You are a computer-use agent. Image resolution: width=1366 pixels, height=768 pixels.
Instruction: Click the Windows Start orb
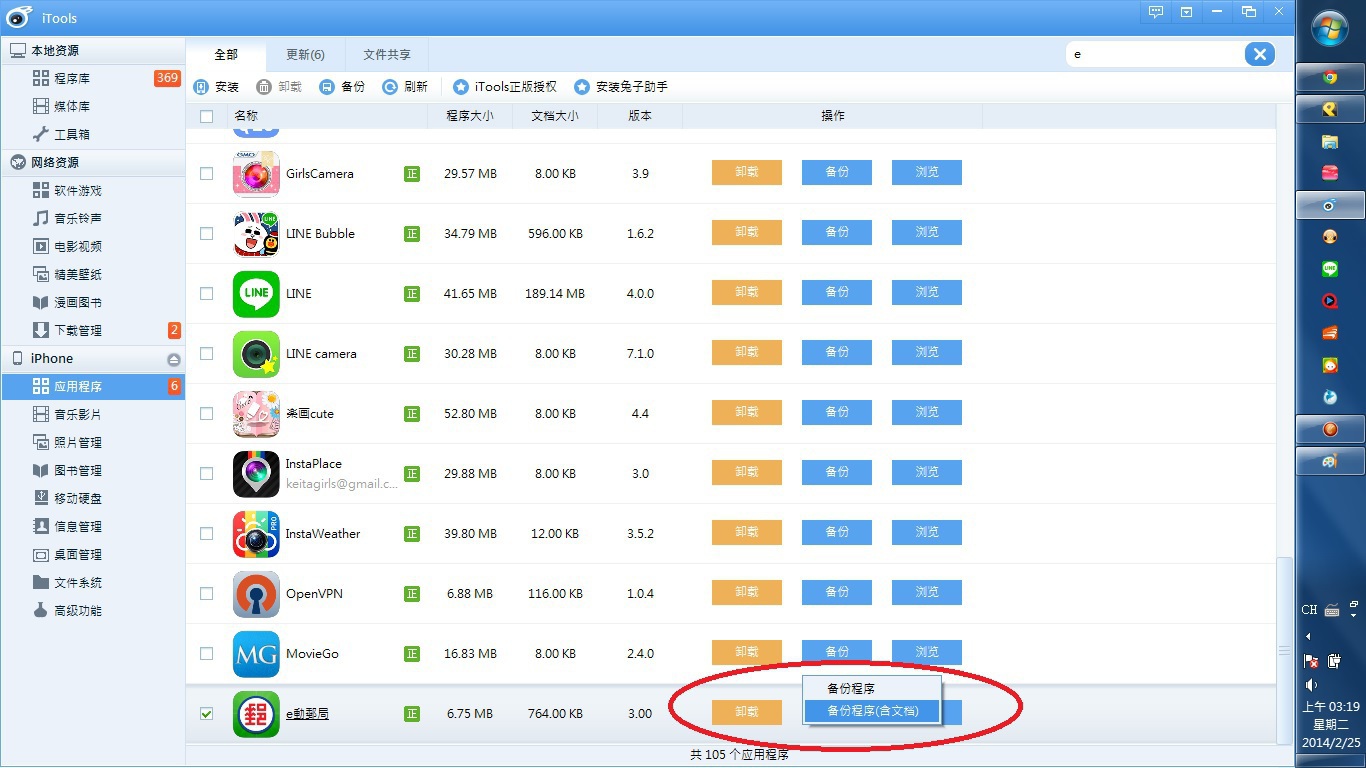click(x=1330, y=30)
